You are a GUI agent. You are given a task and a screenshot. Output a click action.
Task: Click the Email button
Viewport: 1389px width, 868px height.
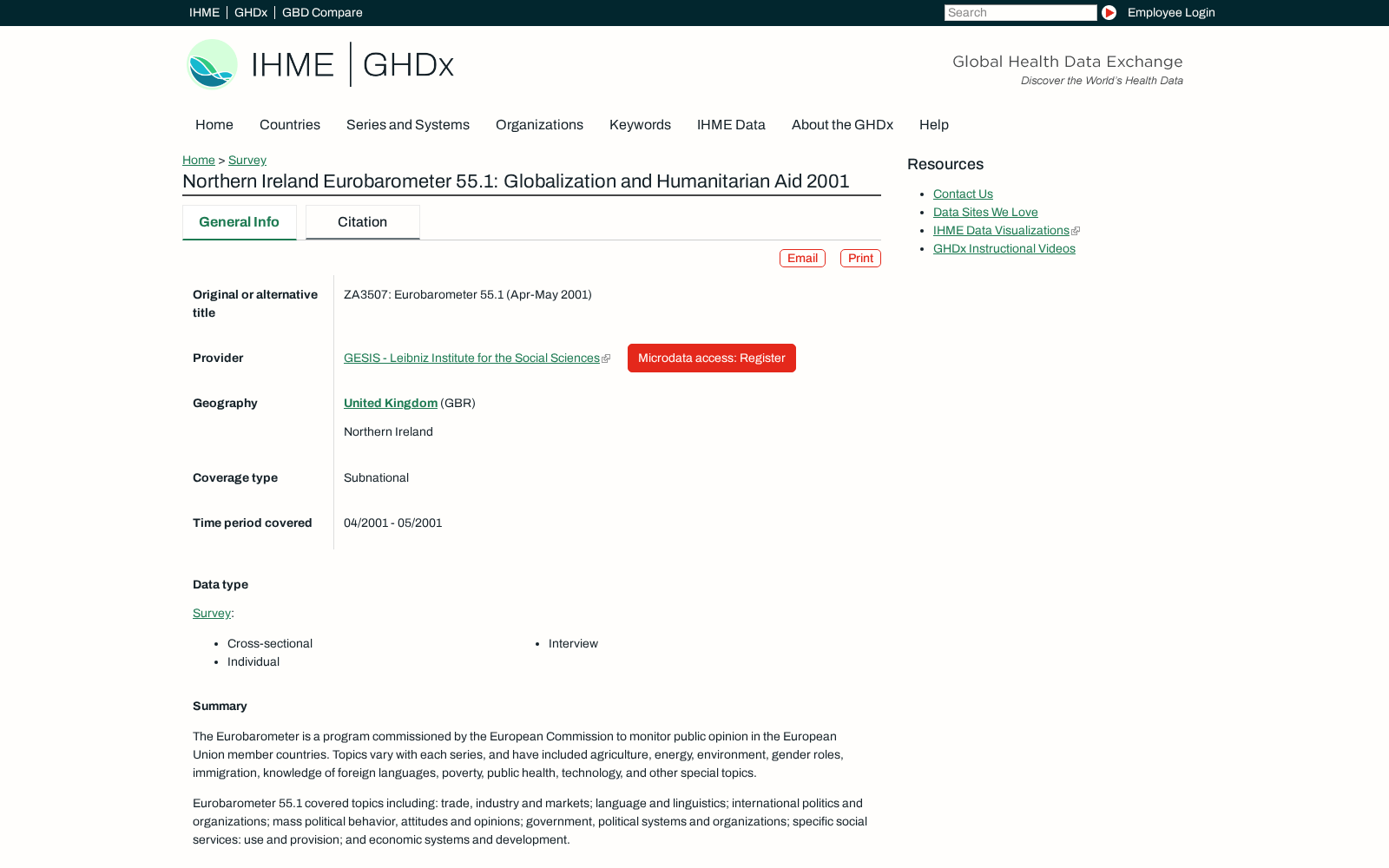802,259
